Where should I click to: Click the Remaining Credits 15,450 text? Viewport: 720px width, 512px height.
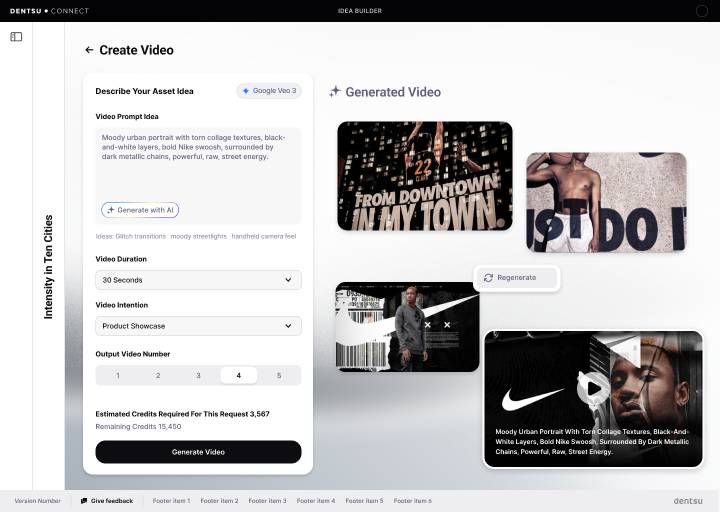pos(138,427)
